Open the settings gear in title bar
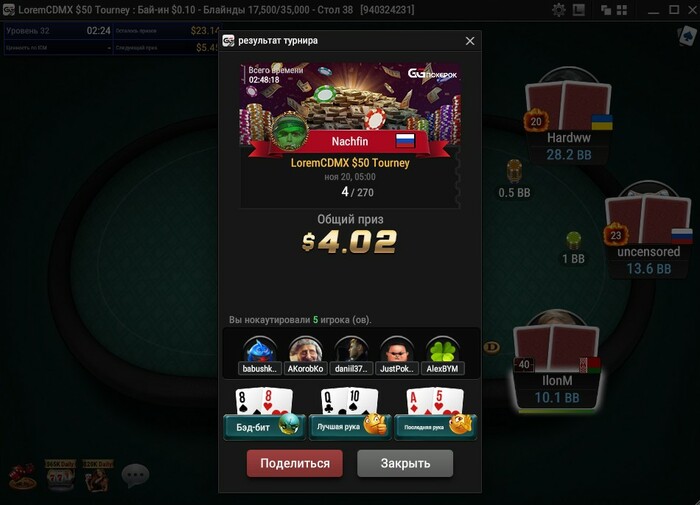The width and height of the screenshot is (700, 505). click(558, 10)
